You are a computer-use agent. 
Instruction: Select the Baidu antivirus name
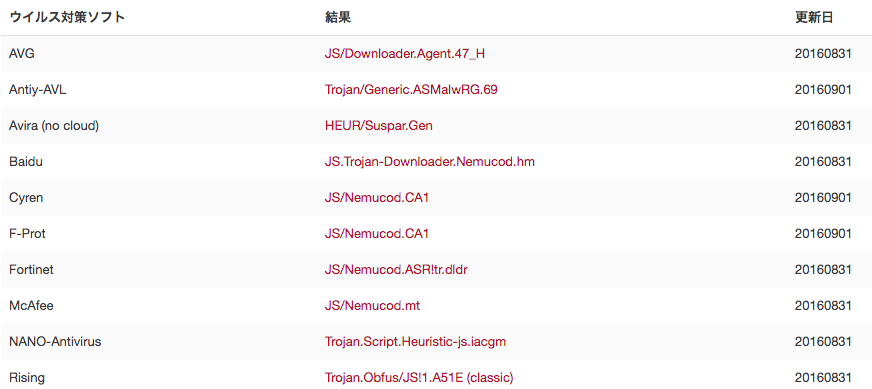[x=26, y=162]
